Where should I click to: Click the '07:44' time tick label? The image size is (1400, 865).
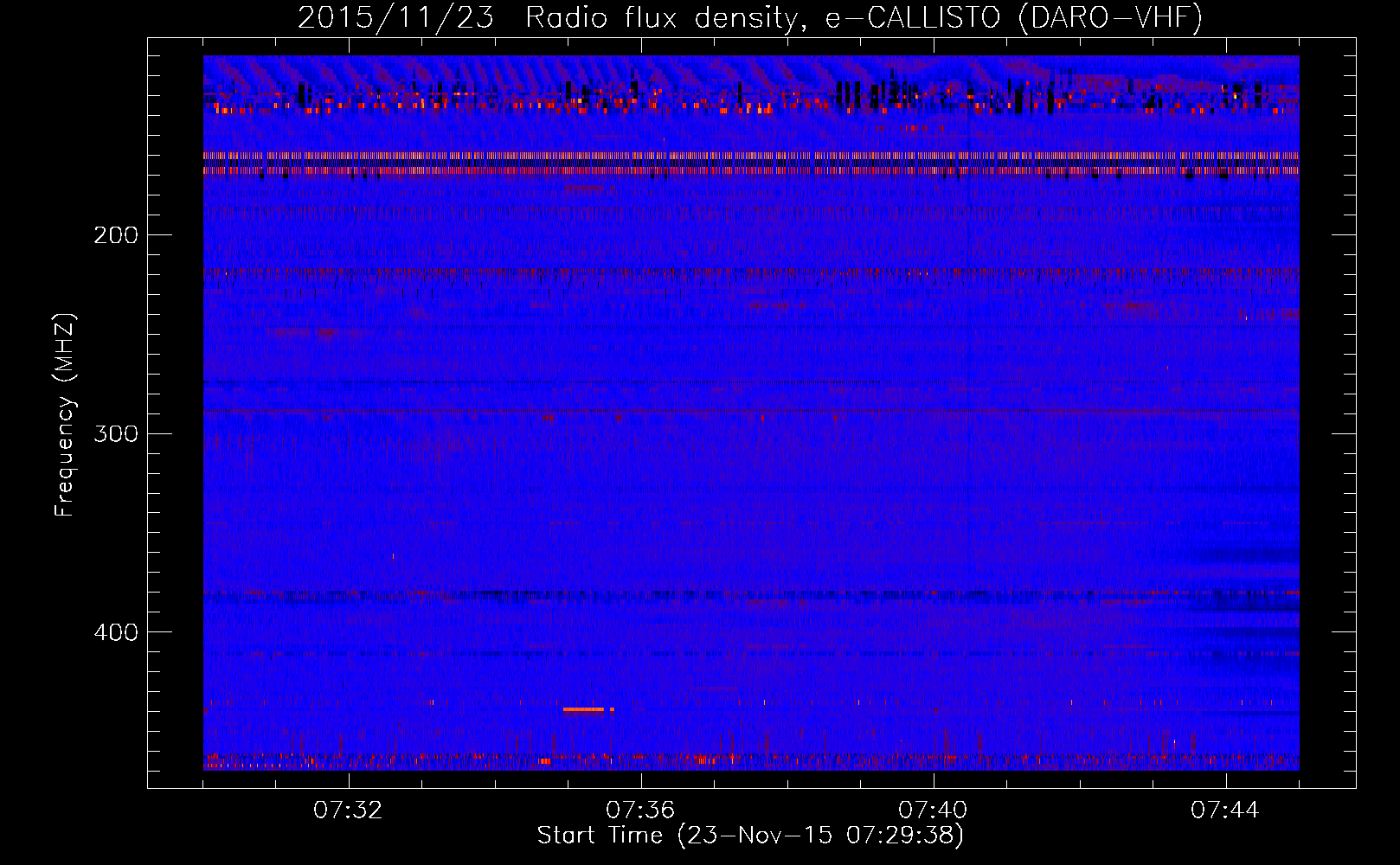click(x=1225, y=811)
